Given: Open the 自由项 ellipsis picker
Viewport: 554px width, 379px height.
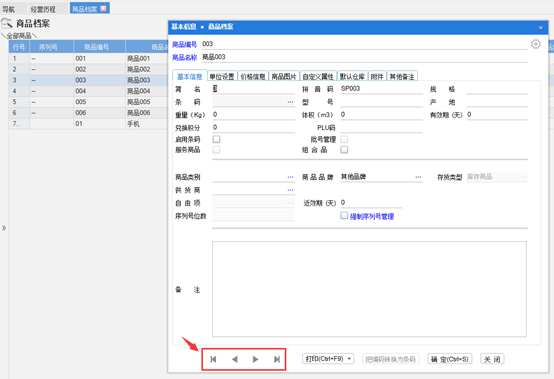Looking at the screenshot, I should 290,203.
